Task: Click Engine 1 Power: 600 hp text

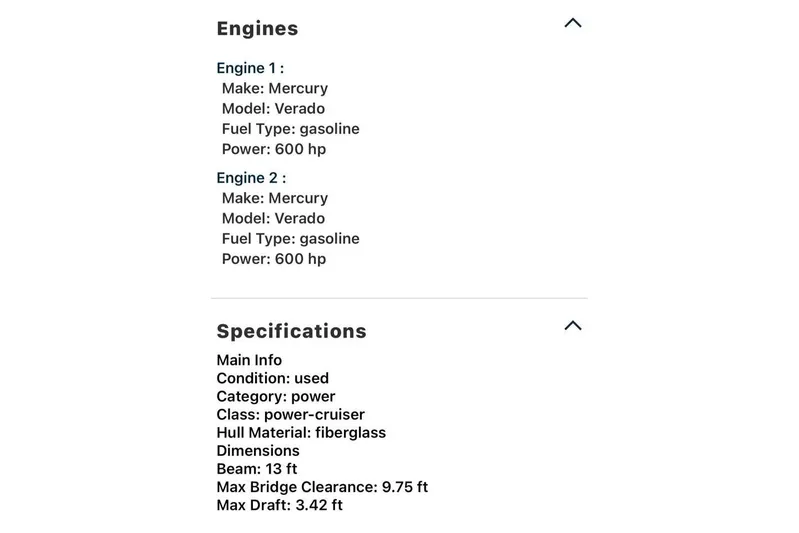Action: pos(274,149)
